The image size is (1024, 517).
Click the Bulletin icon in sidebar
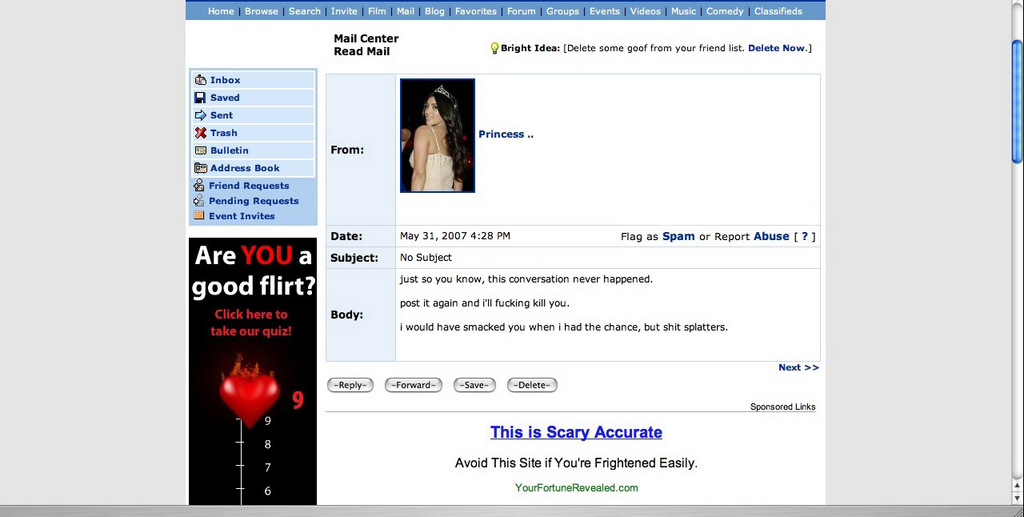pyautogui.click(x=200, y=150)
